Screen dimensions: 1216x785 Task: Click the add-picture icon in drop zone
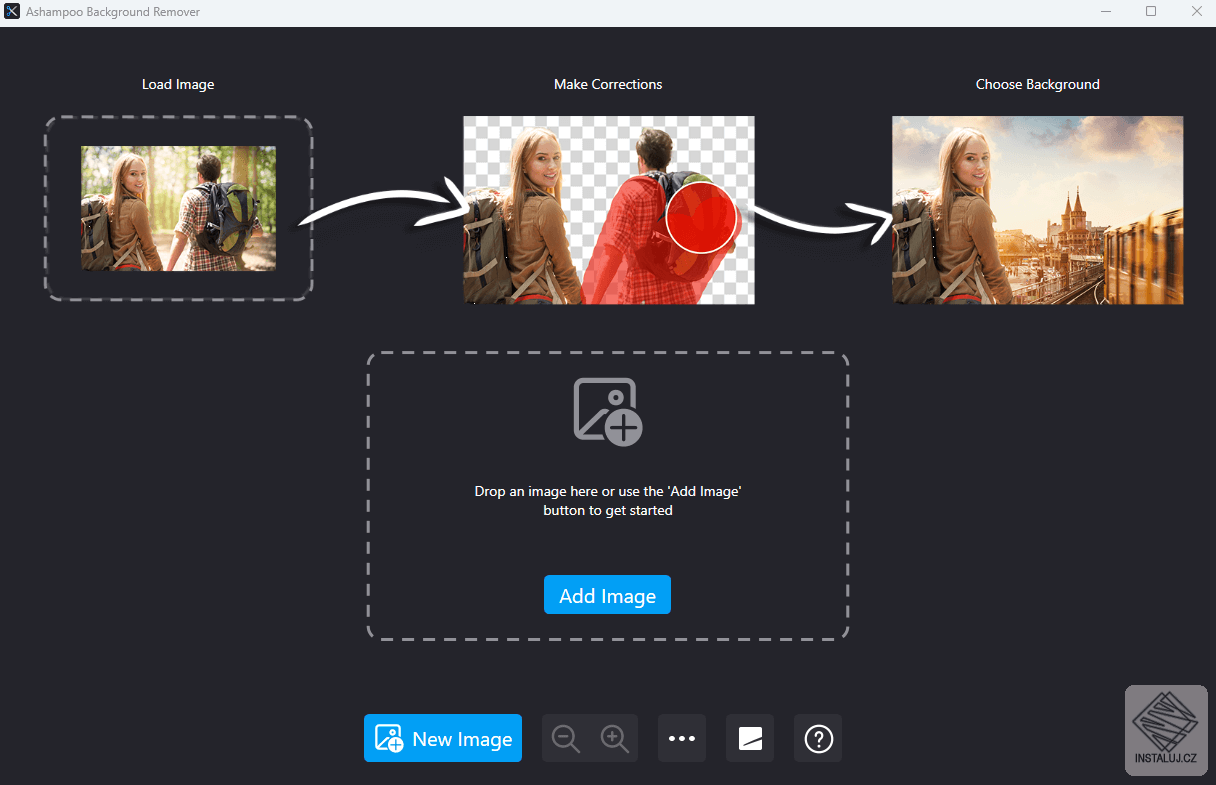(608, 411)
